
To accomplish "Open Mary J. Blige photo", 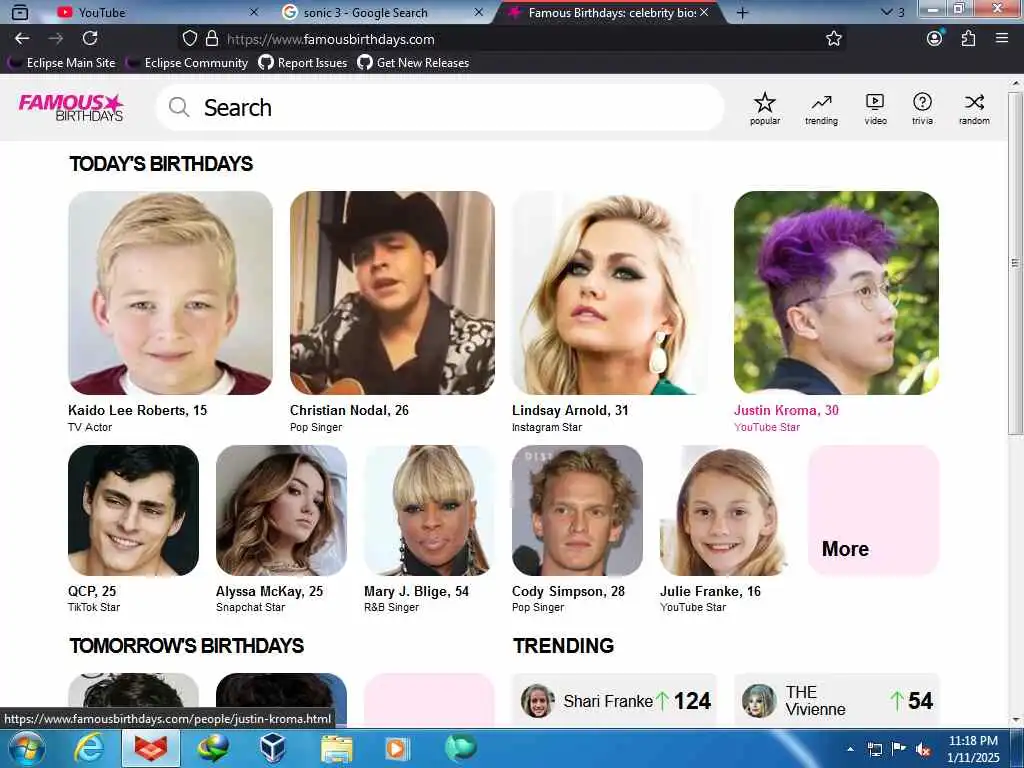I will [429, 510].
